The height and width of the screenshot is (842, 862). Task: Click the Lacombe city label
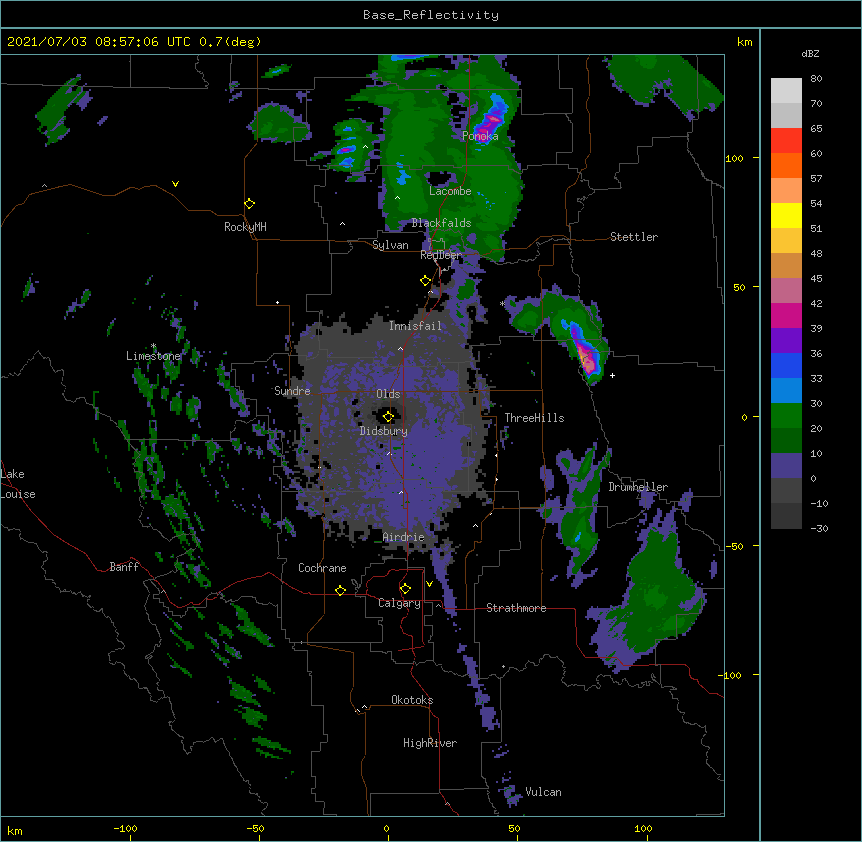(x=450, y=191)
